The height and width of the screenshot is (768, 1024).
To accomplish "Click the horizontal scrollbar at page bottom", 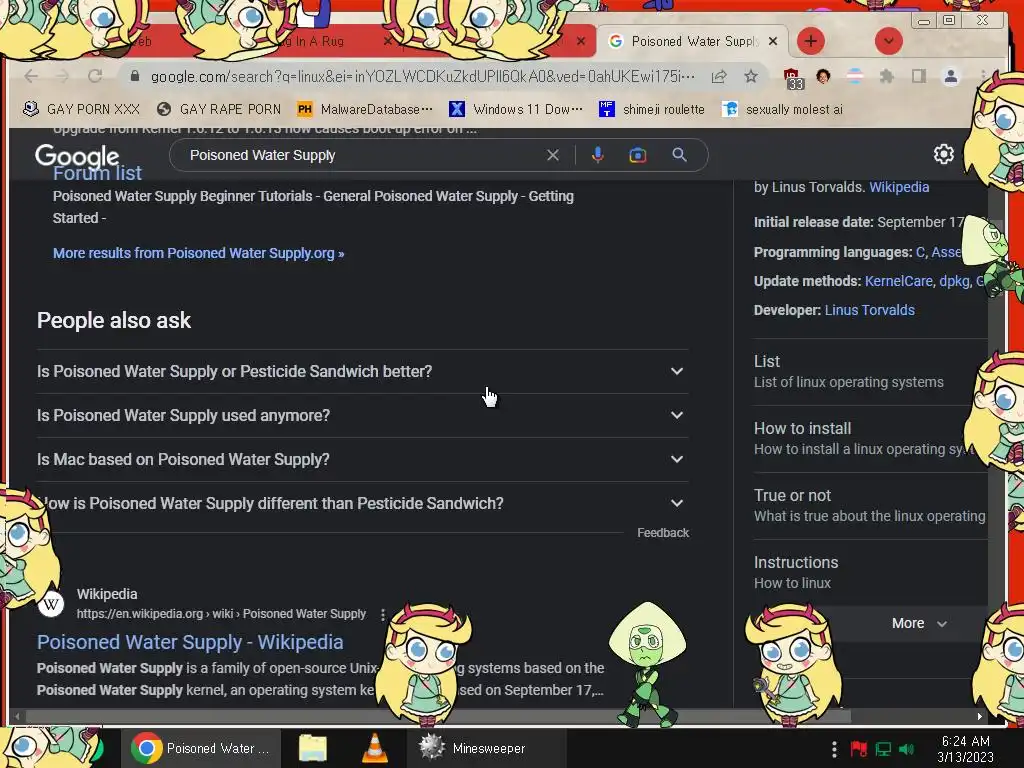I will (x=438, y=716).
